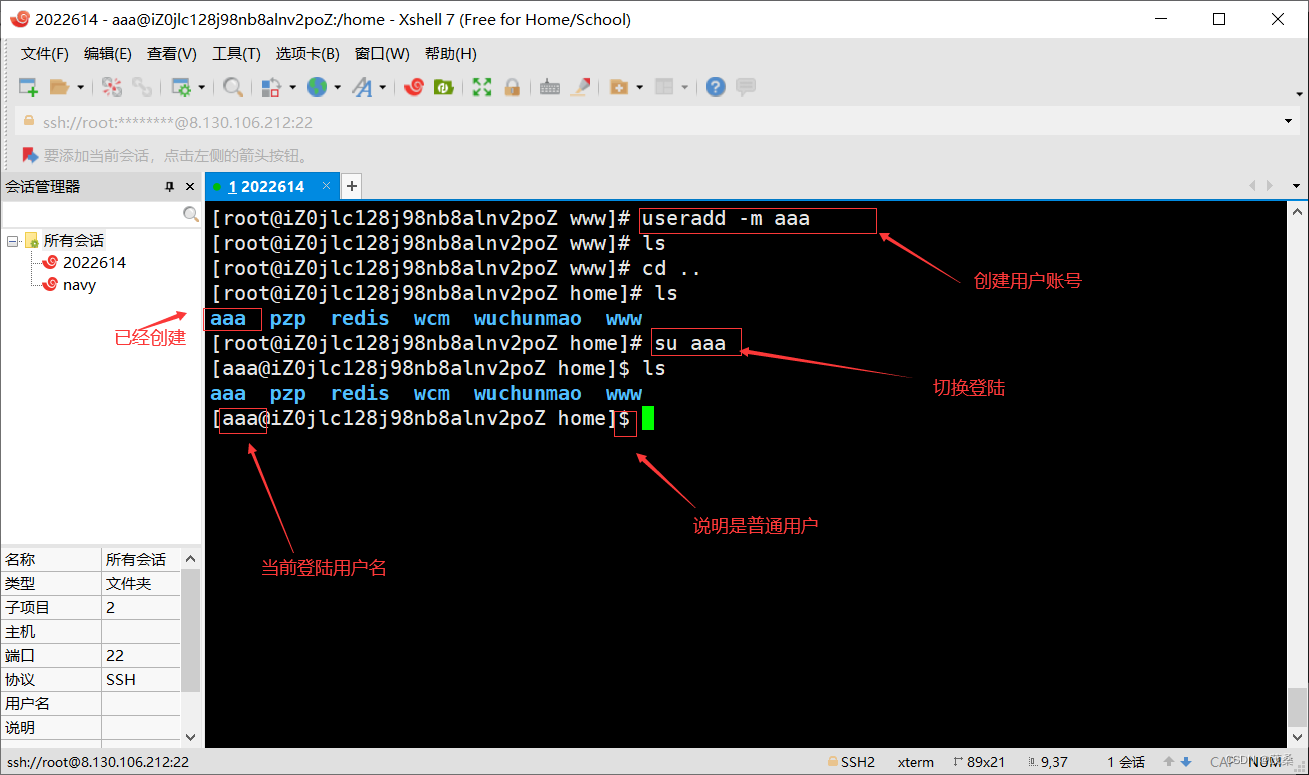Expand the address bar history dropdown

pos(1288,122)
